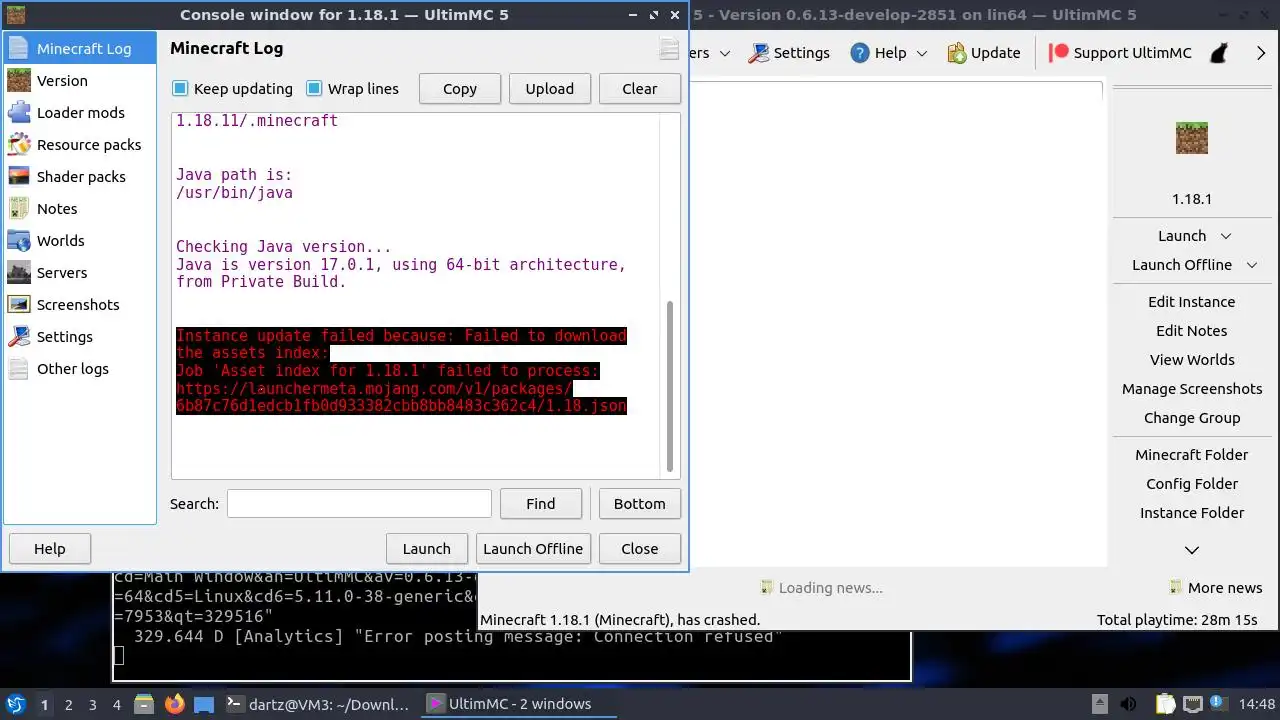The image size is (1280, 720).
Task: Click Launch button in console window
Action: (x=427, y=548)
